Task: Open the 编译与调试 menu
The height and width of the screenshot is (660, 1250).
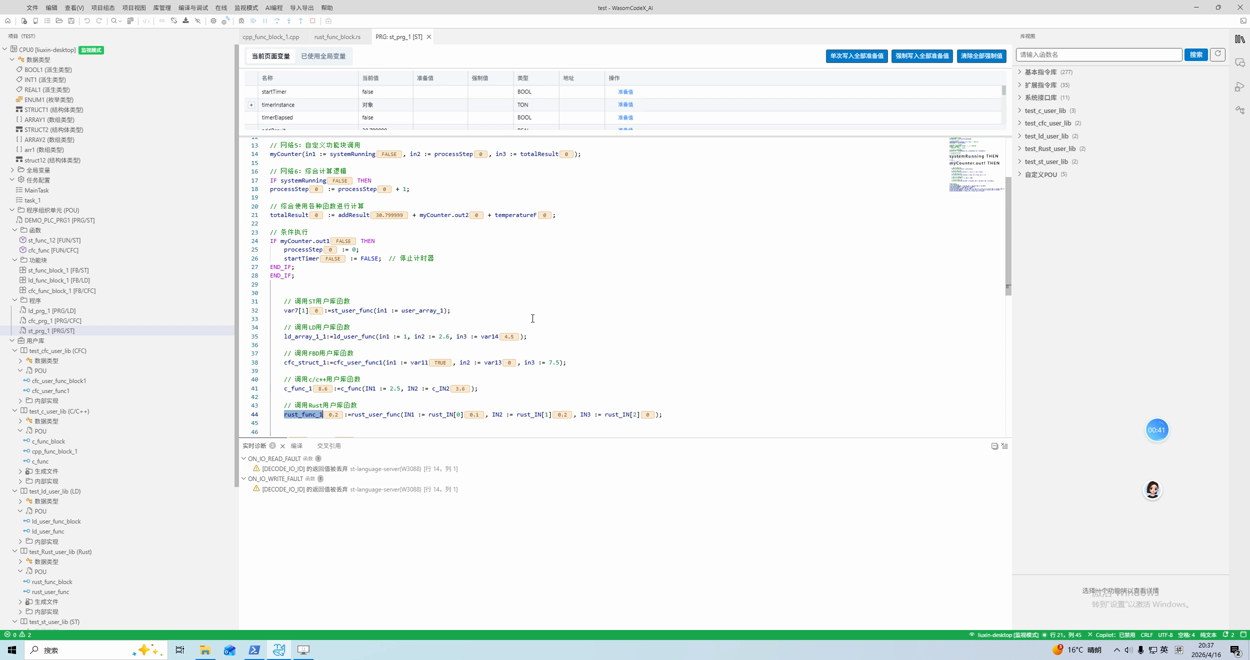Action: click(x=193, y=8)
